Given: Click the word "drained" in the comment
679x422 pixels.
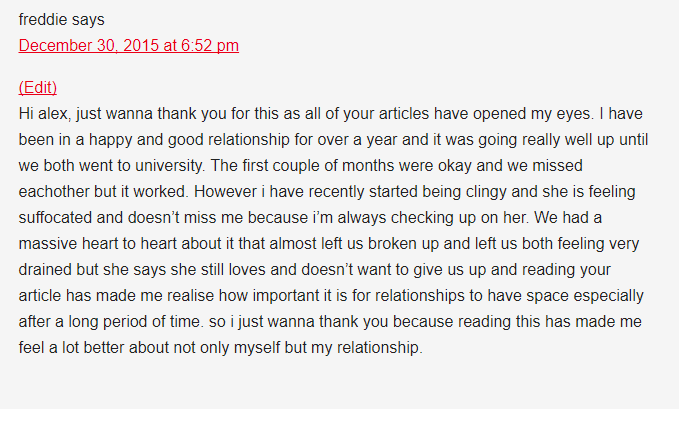Looking at the screenshot, I should point(45,270).
